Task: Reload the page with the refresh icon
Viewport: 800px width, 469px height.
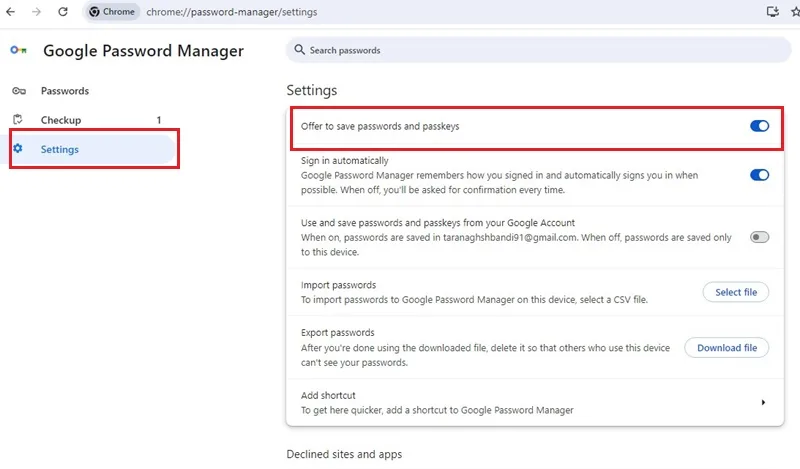Action: [63, 11]
